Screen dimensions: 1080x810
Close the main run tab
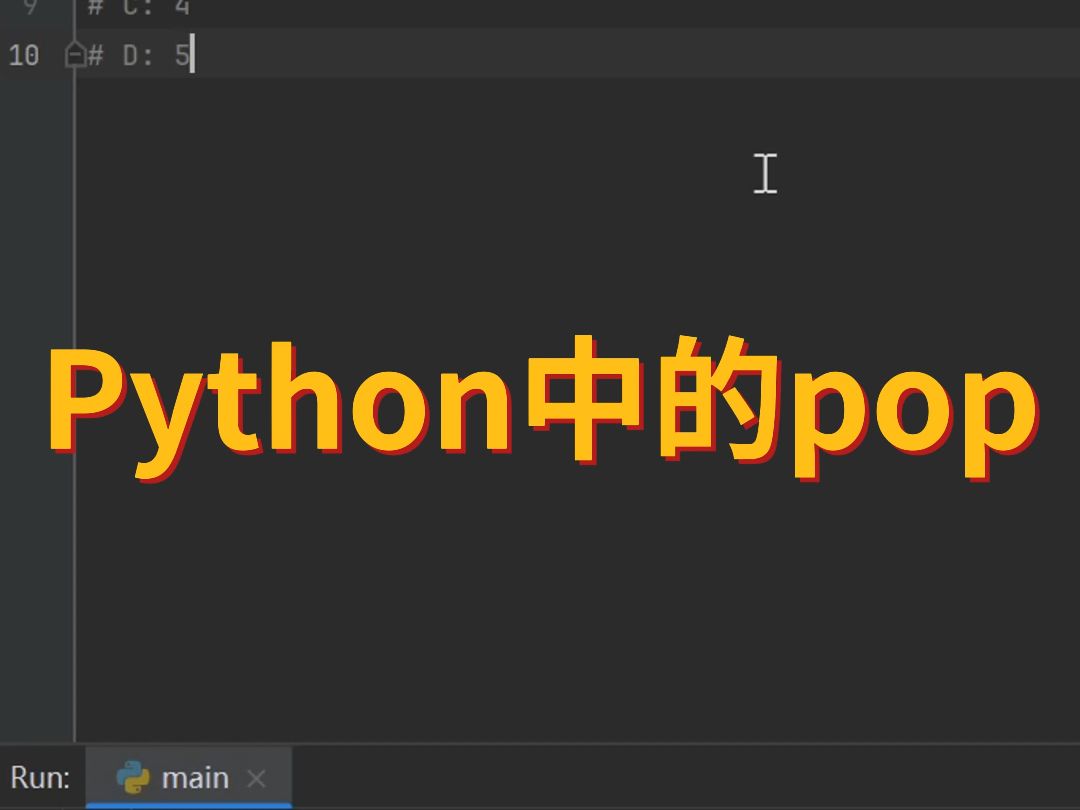pyautogui.click(x=256, y=779)
